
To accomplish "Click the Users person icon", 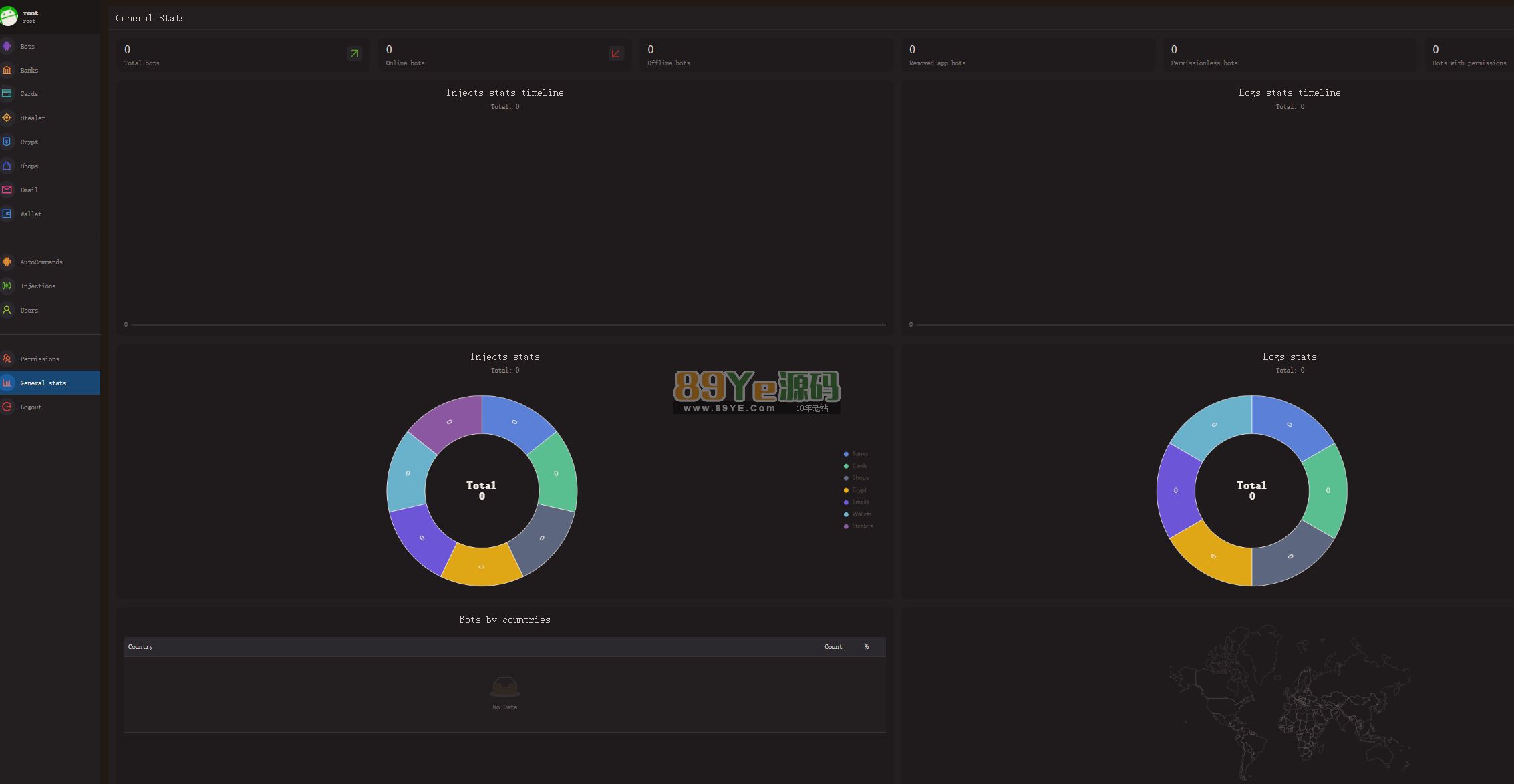I will [x=7, y=310].
